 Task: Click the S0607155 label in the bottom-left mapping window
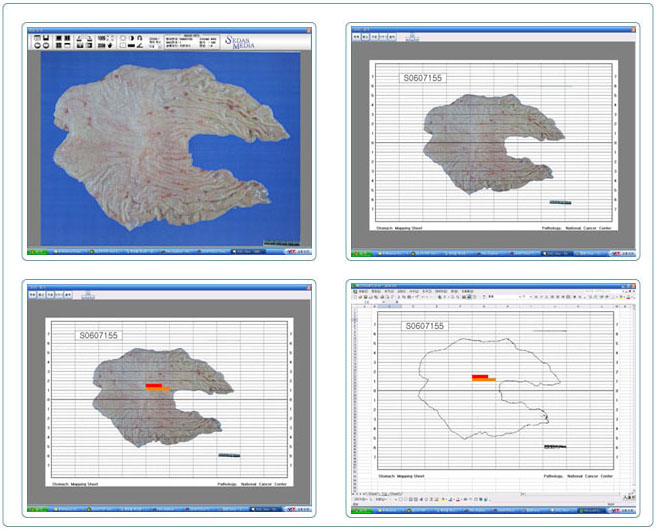pos(99,336)
